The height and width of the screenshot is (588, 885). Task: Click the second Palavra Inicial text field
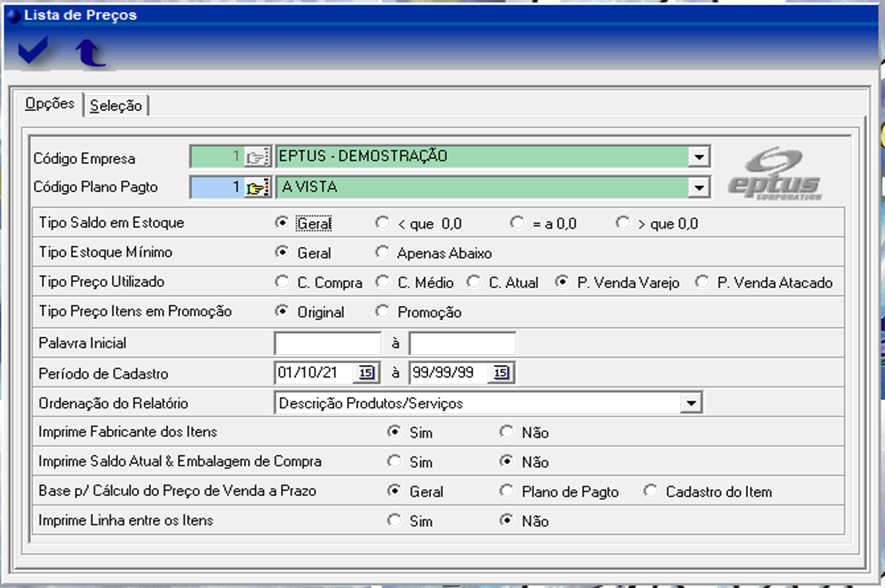pyautogui.click(x=462, y=343)
